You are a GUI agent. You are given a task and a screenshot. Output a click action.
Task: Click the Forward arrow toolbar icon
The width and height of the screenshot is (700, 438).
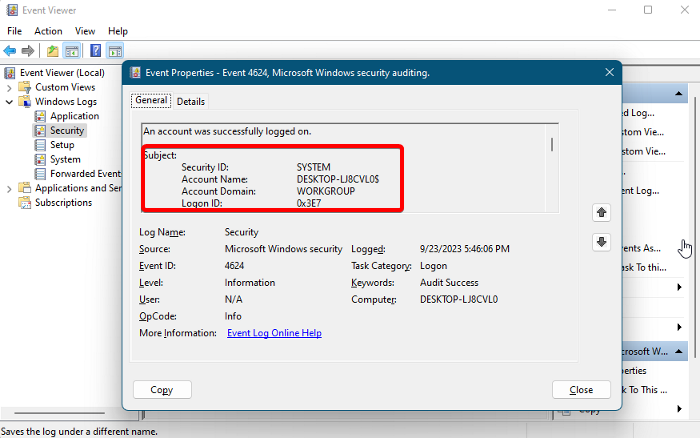pos(28,51)
